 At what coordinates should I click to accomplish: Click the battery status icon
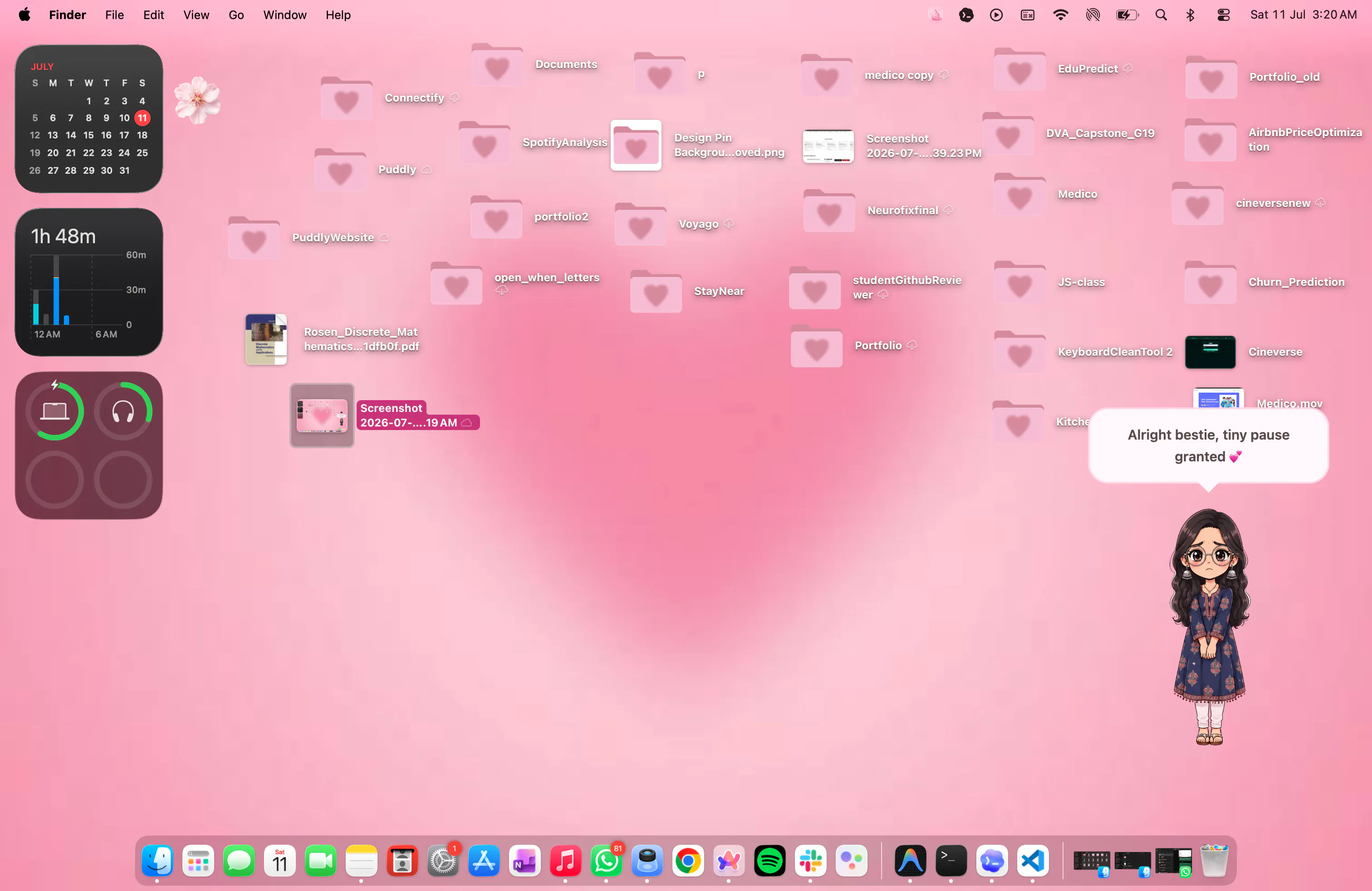1127,15
